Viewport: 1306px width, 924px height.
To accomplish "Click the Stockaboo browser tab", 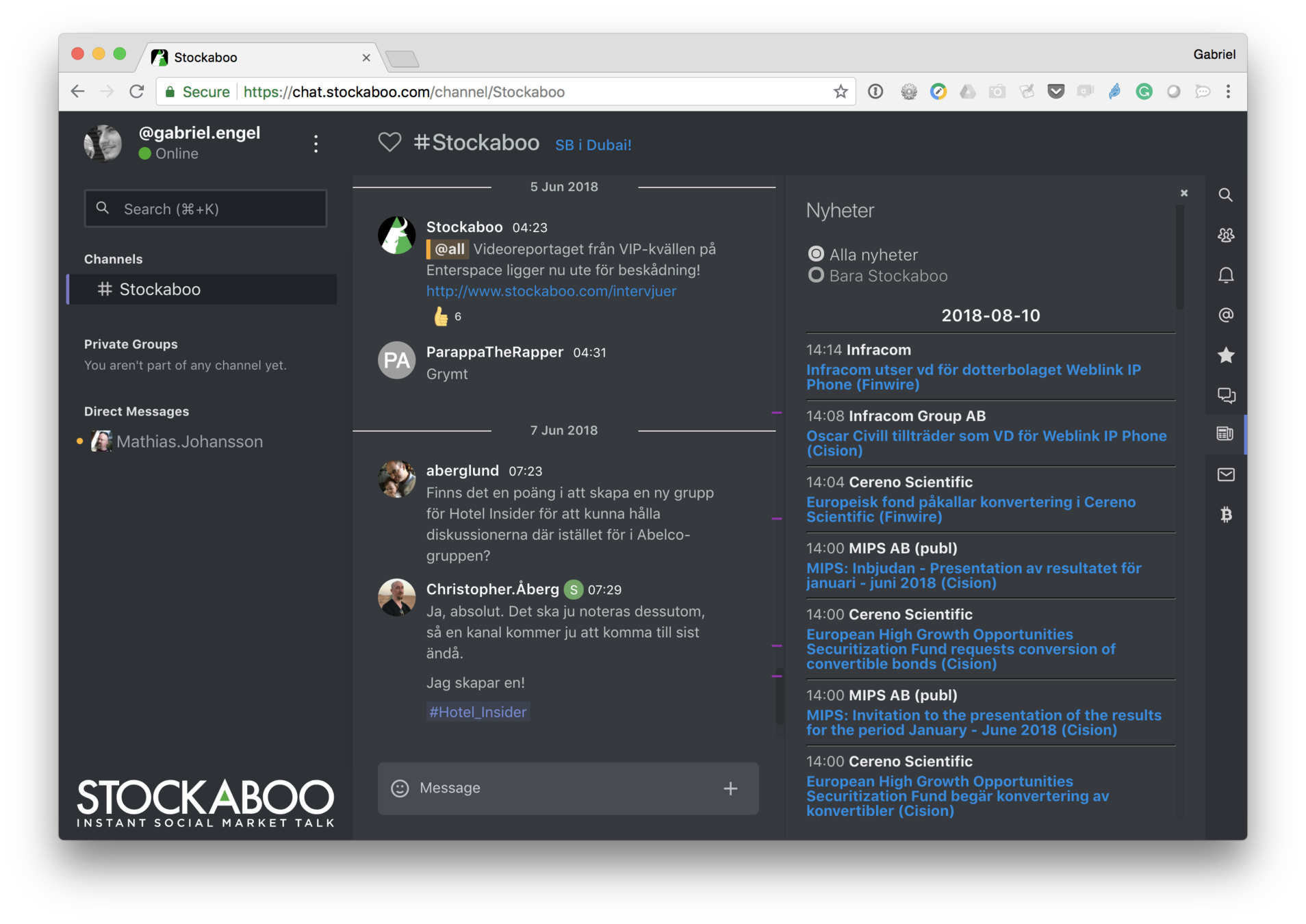I will click(260, 57).
